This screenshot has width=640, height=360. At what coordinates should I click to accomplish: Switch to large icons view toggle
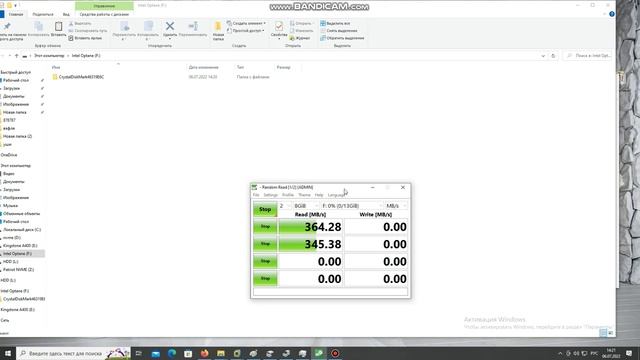click(611, 333)
